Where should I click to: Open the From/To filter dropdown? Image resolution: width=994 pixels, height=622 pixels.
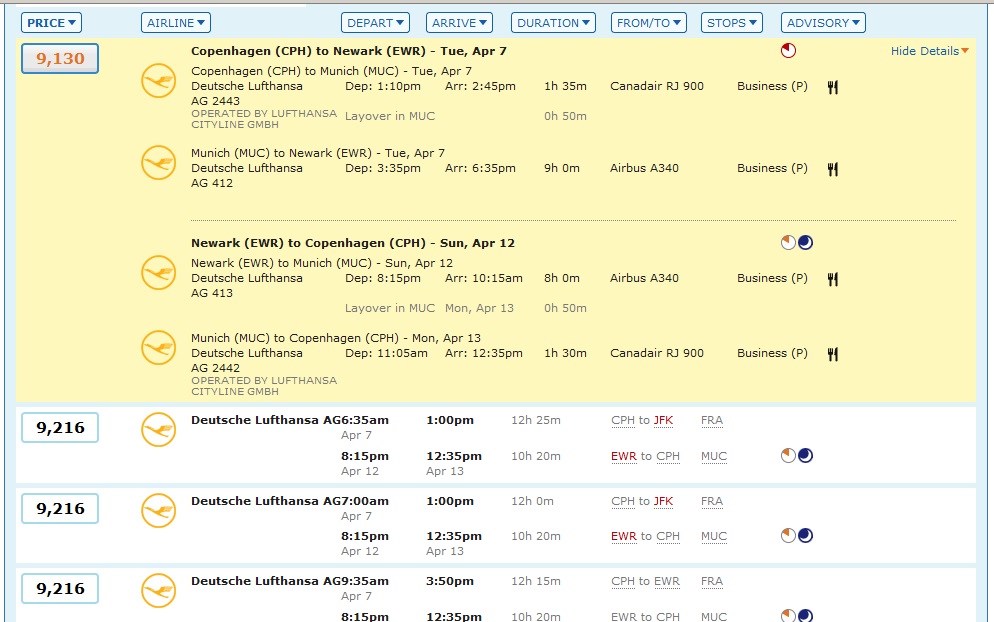tap(649, 23)
